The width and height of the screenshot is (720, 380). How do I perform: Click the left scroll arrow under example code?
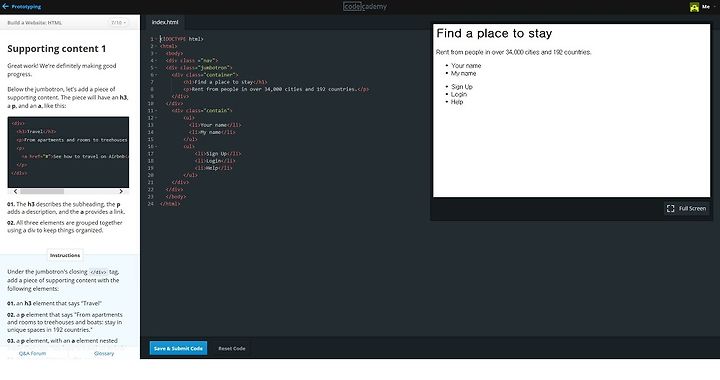tap(16, 191)
